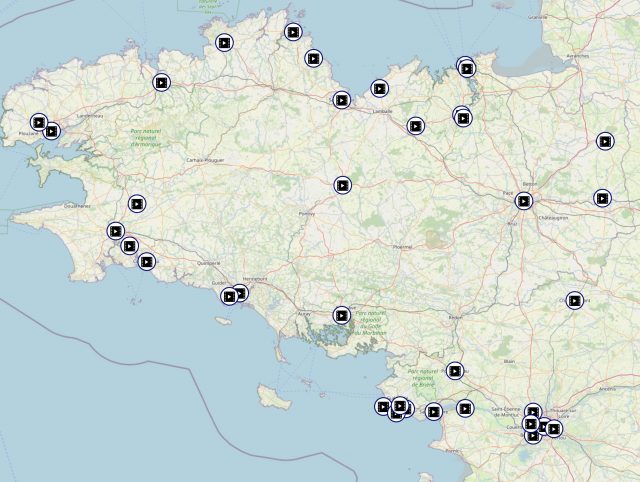Screen dimensions: 640x482
Task: Click the rightmost video marker in the Couëron-area cluster
Action: [554, 429]
